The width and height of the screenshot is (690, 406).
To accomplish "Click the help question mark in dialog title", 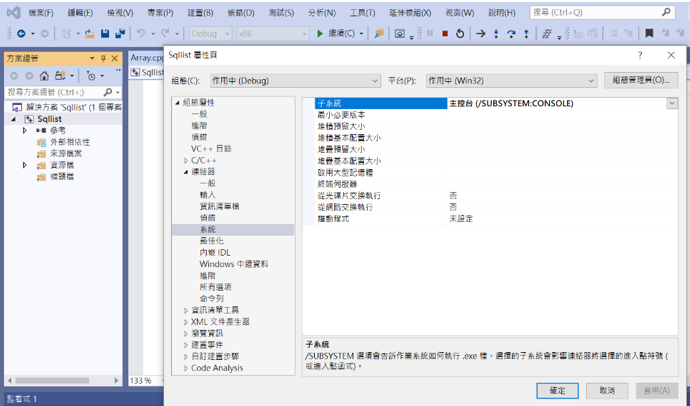I will click(640, 55).
